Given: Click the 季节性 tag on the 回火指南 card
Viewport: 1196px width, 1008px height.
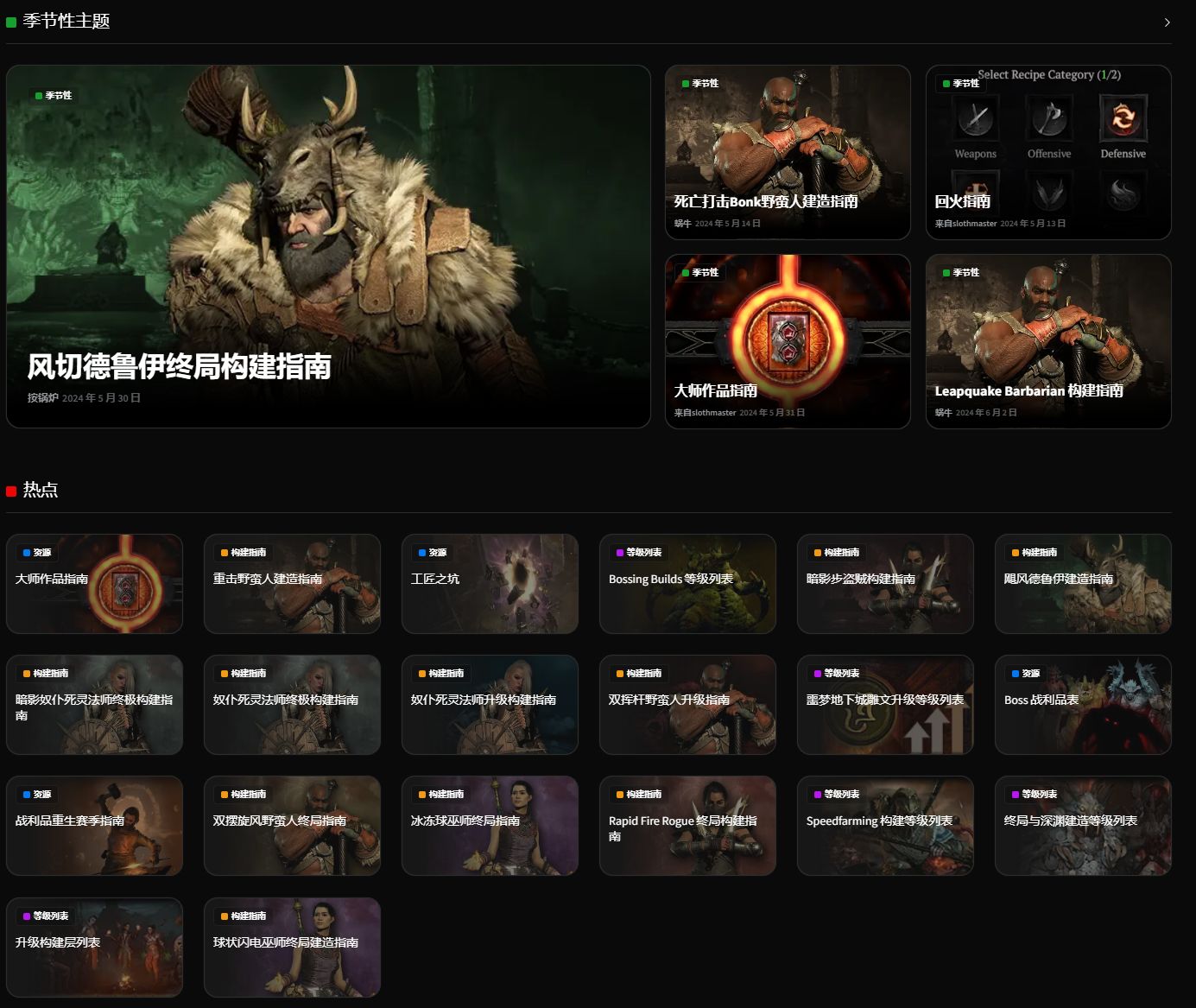Looking at the screenshot, I should pyautogui.click(x=961, y=84).
